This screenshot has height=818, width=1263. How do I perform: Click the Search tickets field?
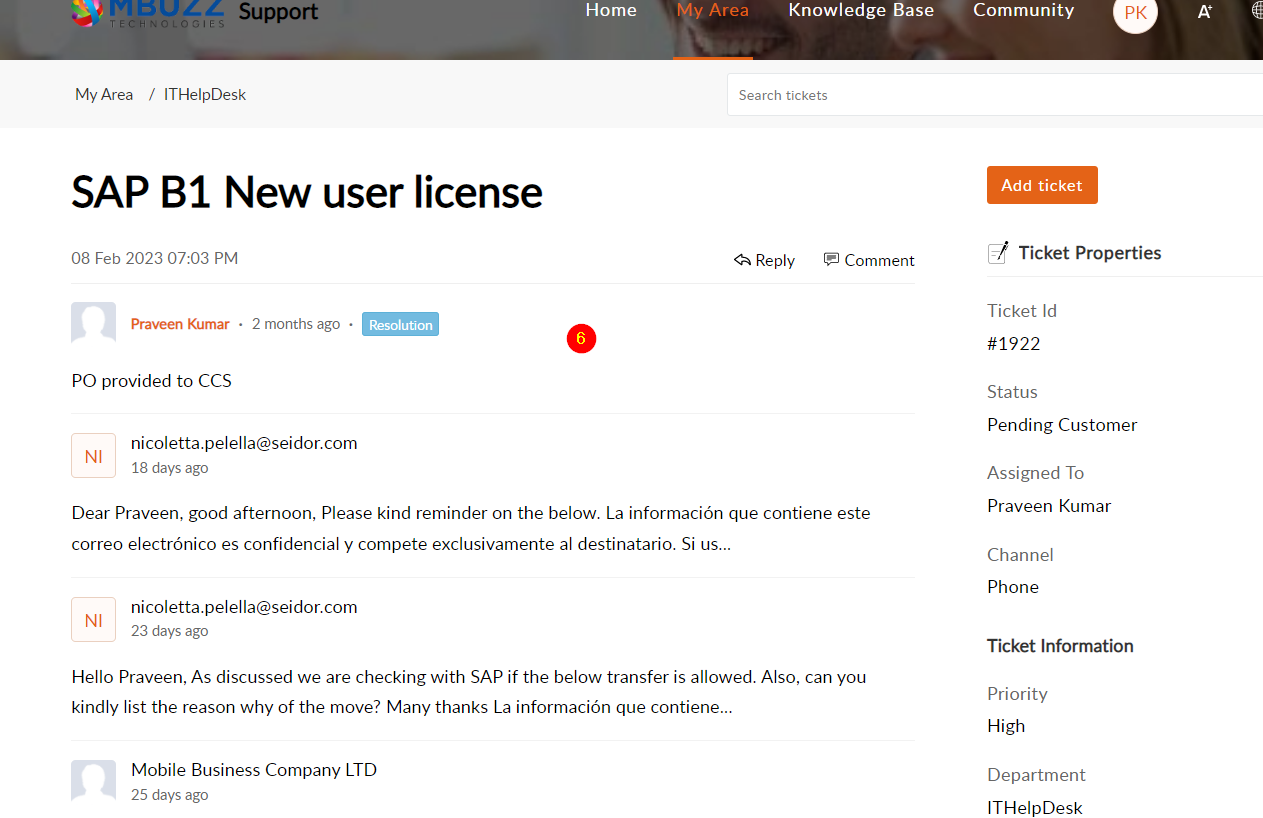(995, 95)
